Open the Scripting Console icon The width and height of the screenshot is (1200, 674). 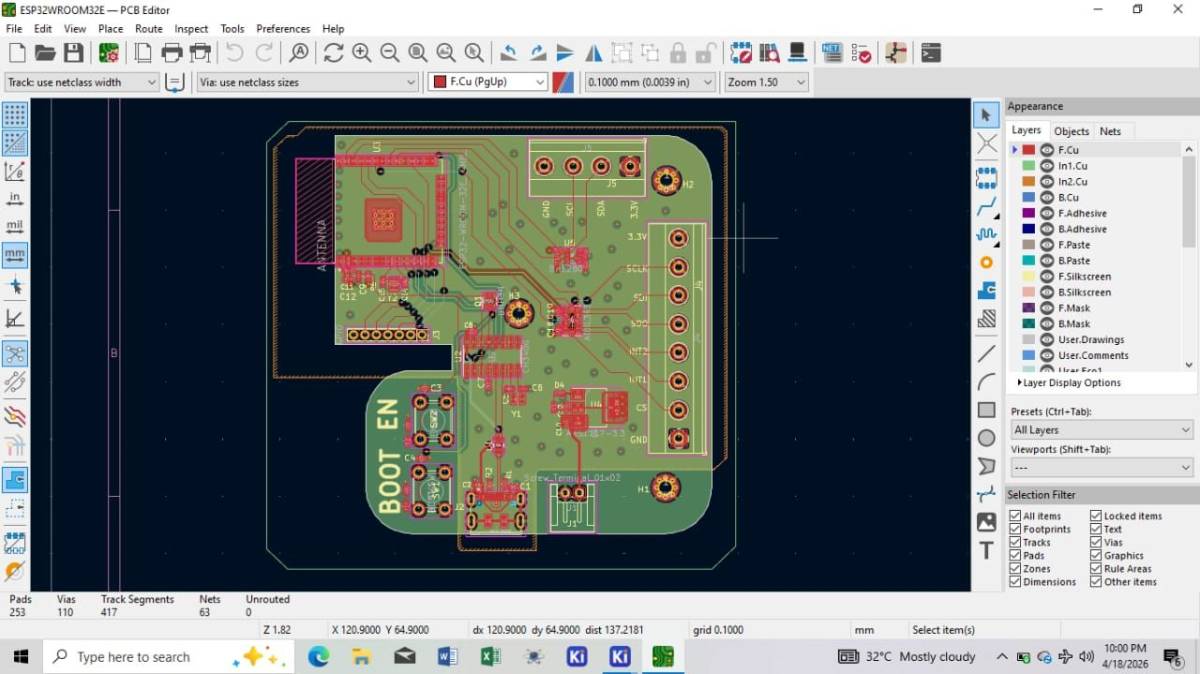[x=931, y=52]
